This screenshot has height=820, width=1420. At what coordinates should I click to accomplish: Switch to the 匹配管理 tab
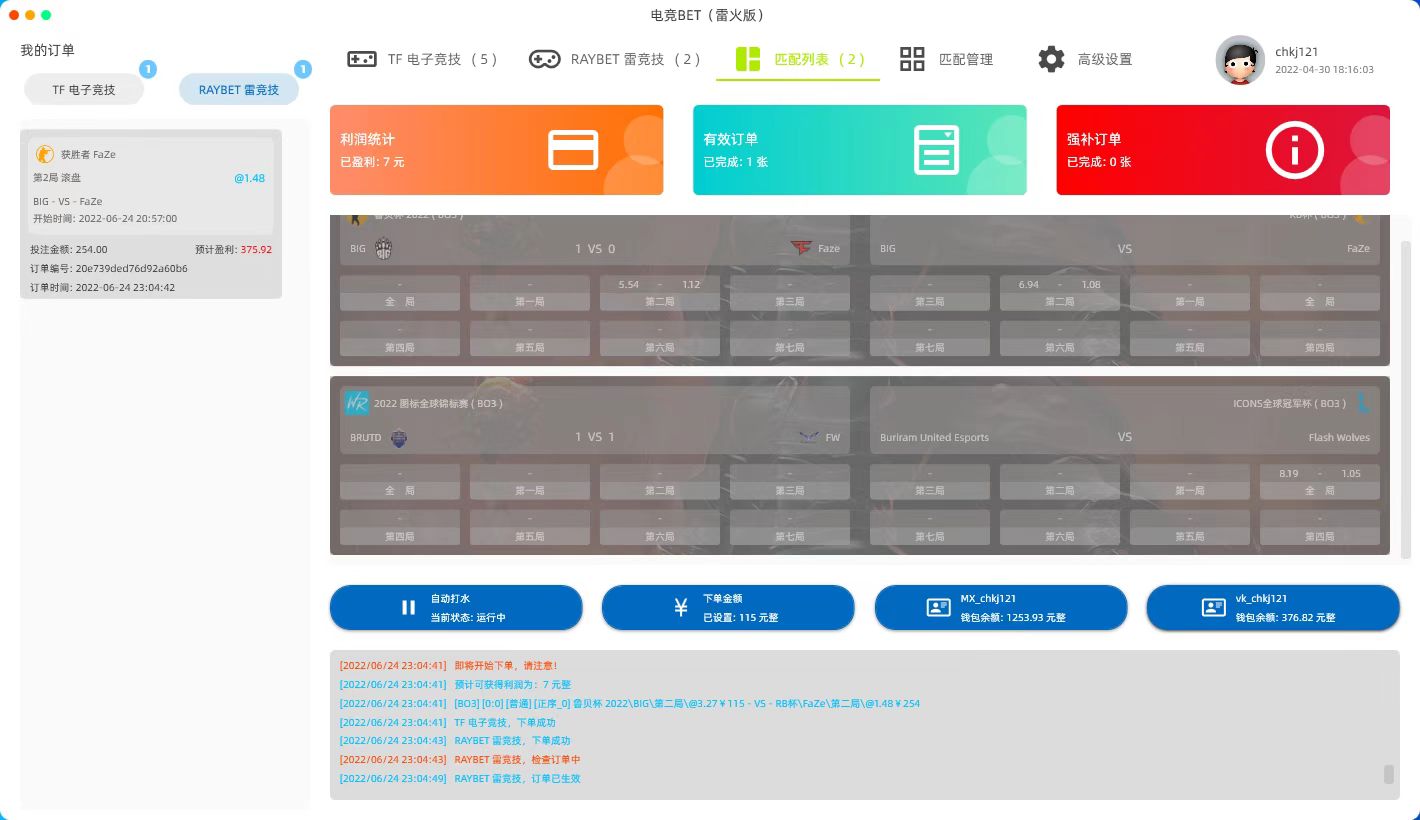[946, 59]
